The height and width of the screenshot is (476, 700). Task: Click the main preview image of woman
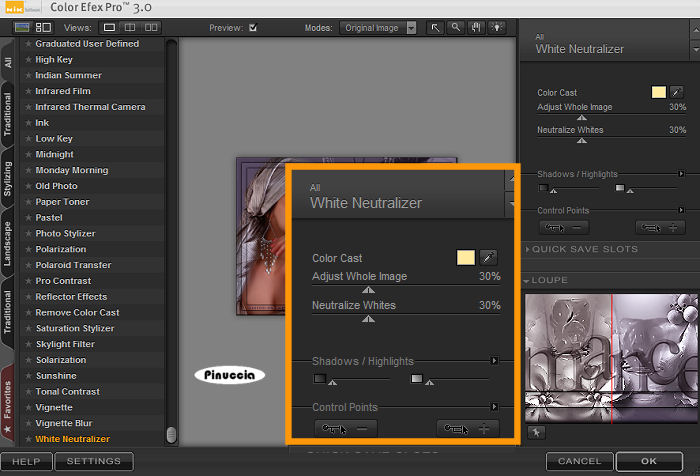point(261,236)
